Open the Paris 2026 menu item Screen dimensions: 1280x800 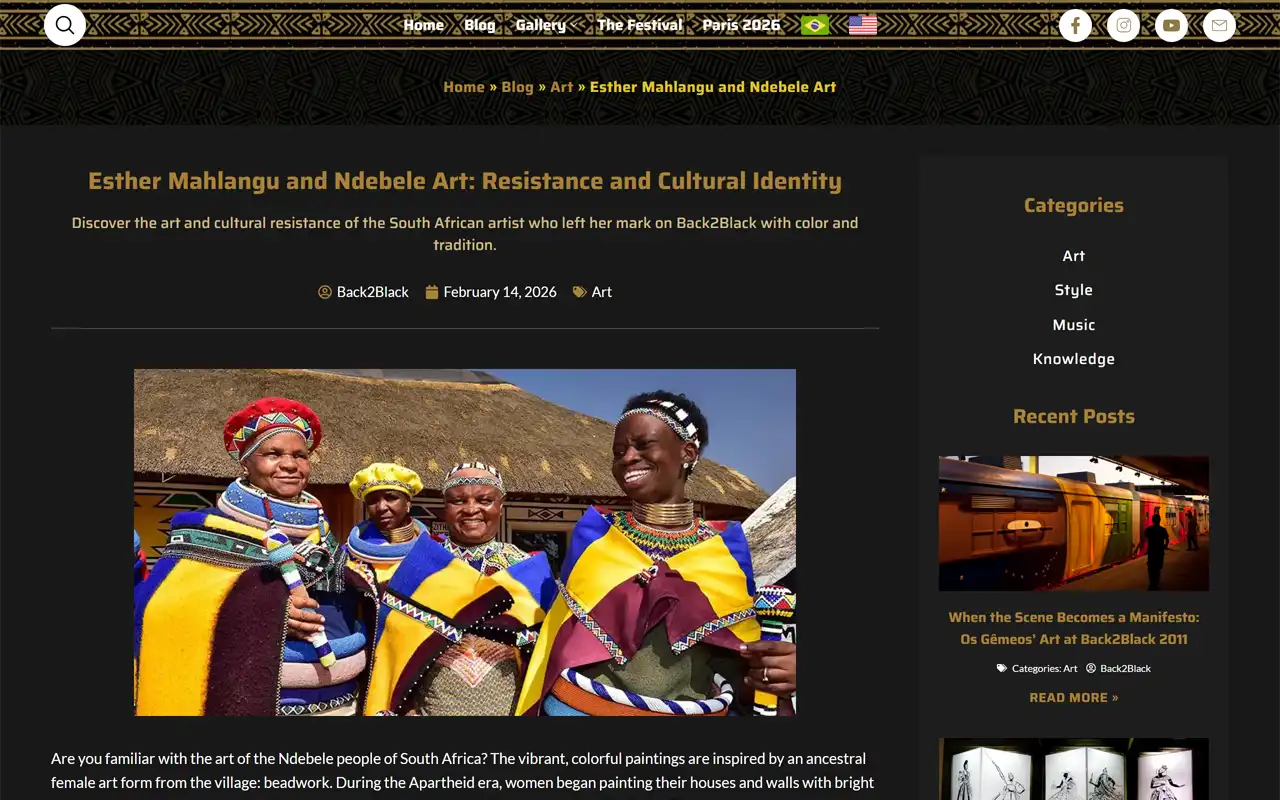tap(741, 25)
